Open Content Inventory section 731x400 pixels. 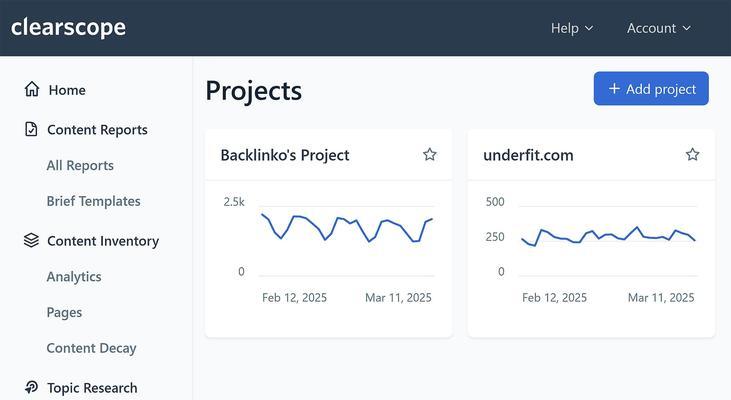tap(103, 241)
